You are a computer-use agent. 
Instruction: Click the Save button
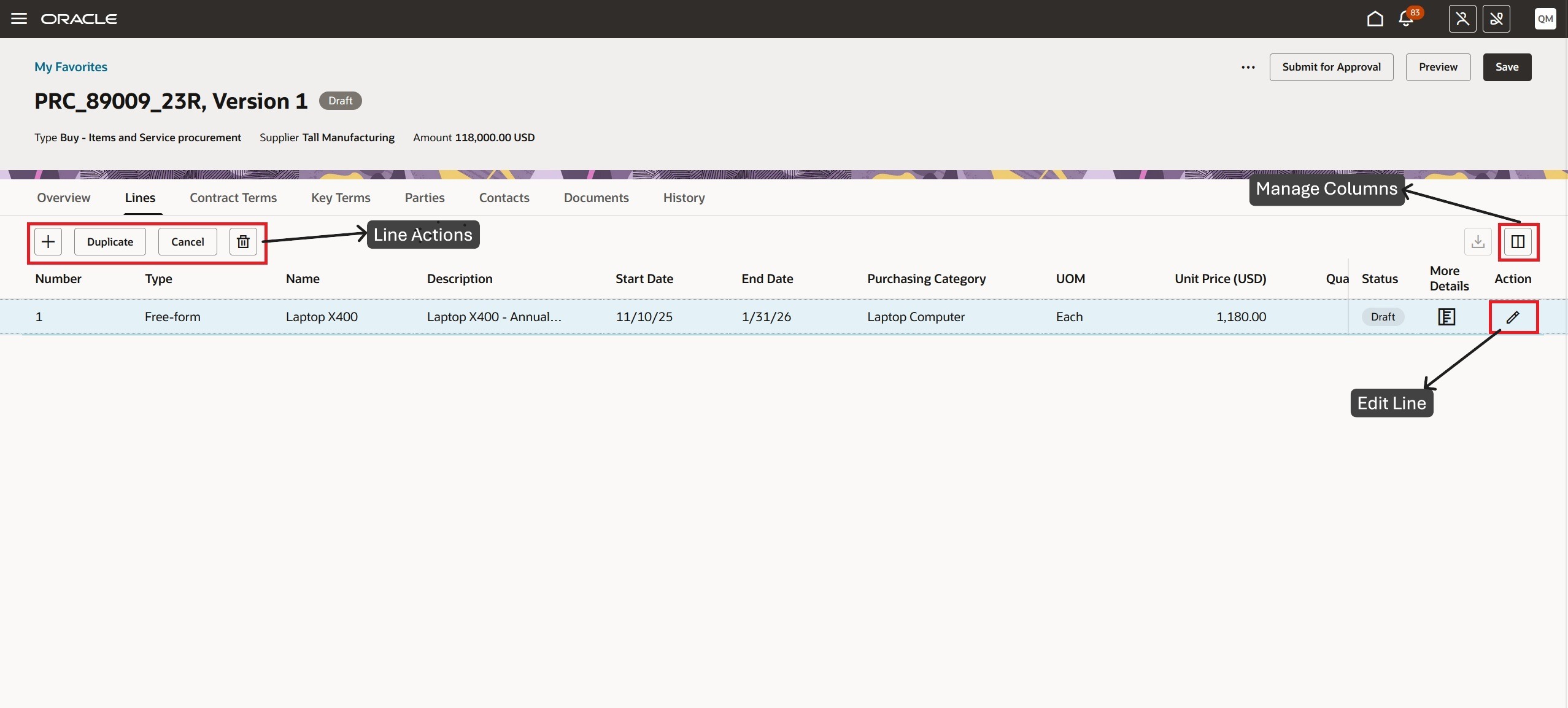(x=1507, y=67)
